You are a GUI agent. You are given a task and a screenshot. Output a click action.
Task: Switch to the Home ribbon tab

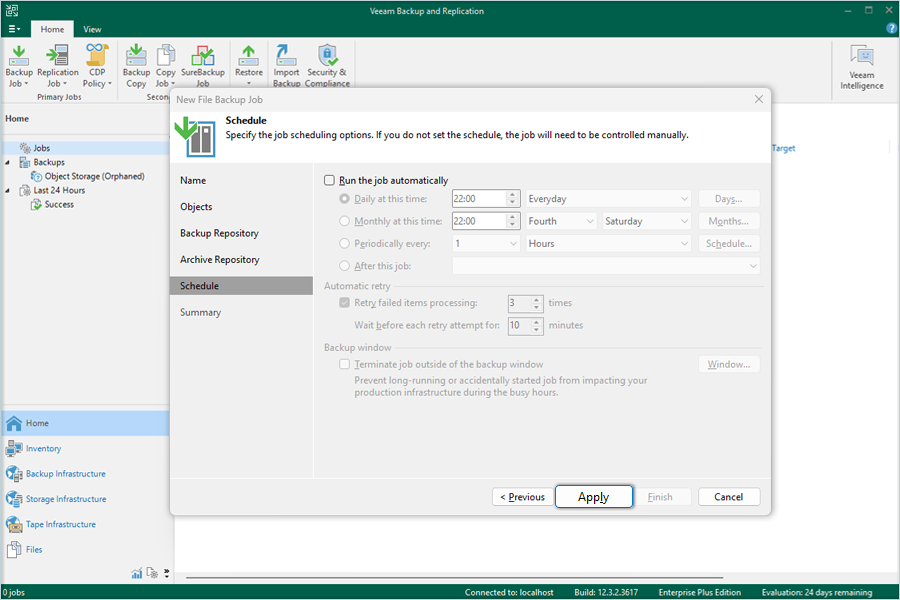[x=52, y=29]
